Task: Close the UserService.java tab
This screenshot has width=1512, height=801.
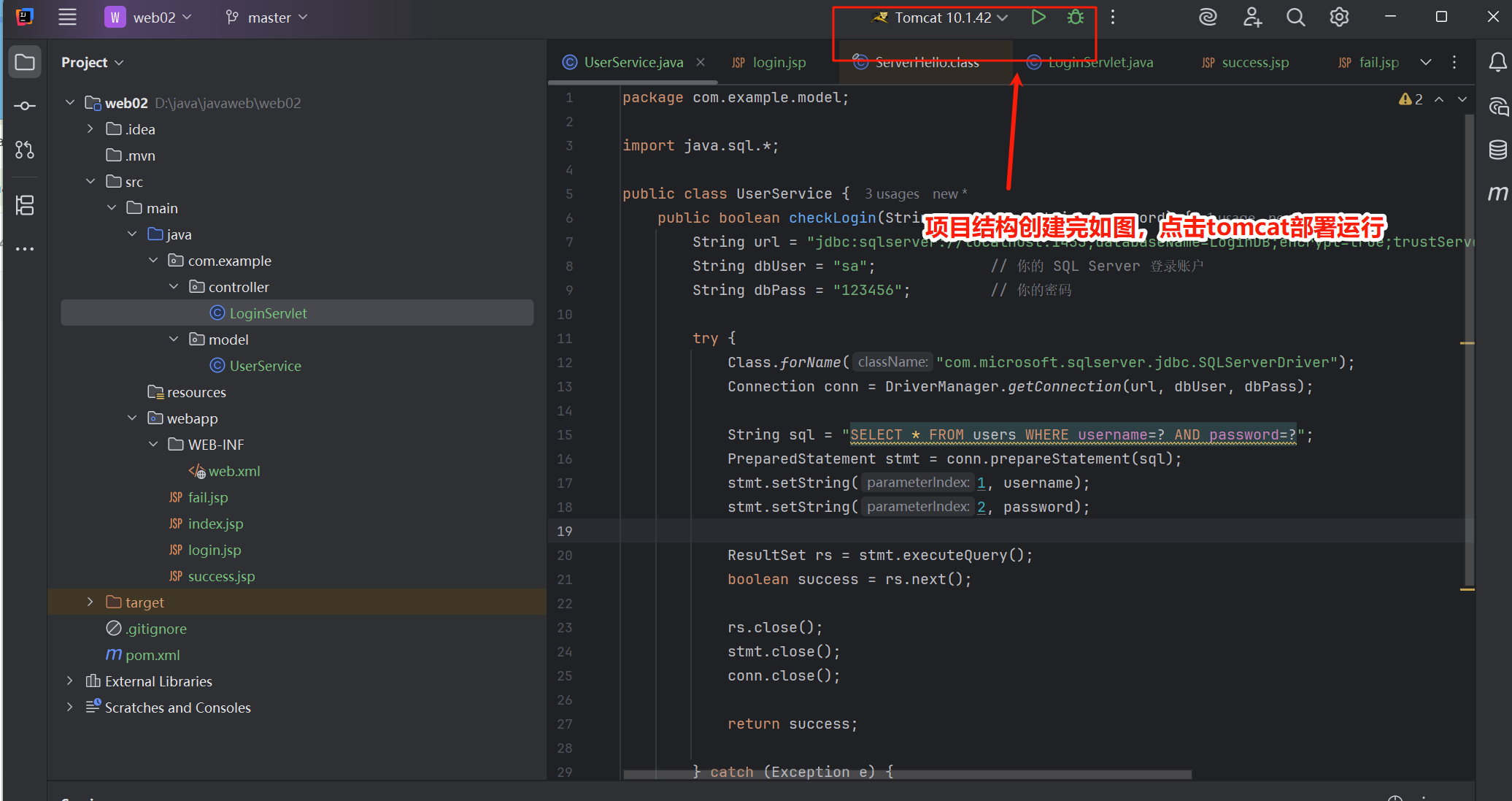Action: coord(701,62)
